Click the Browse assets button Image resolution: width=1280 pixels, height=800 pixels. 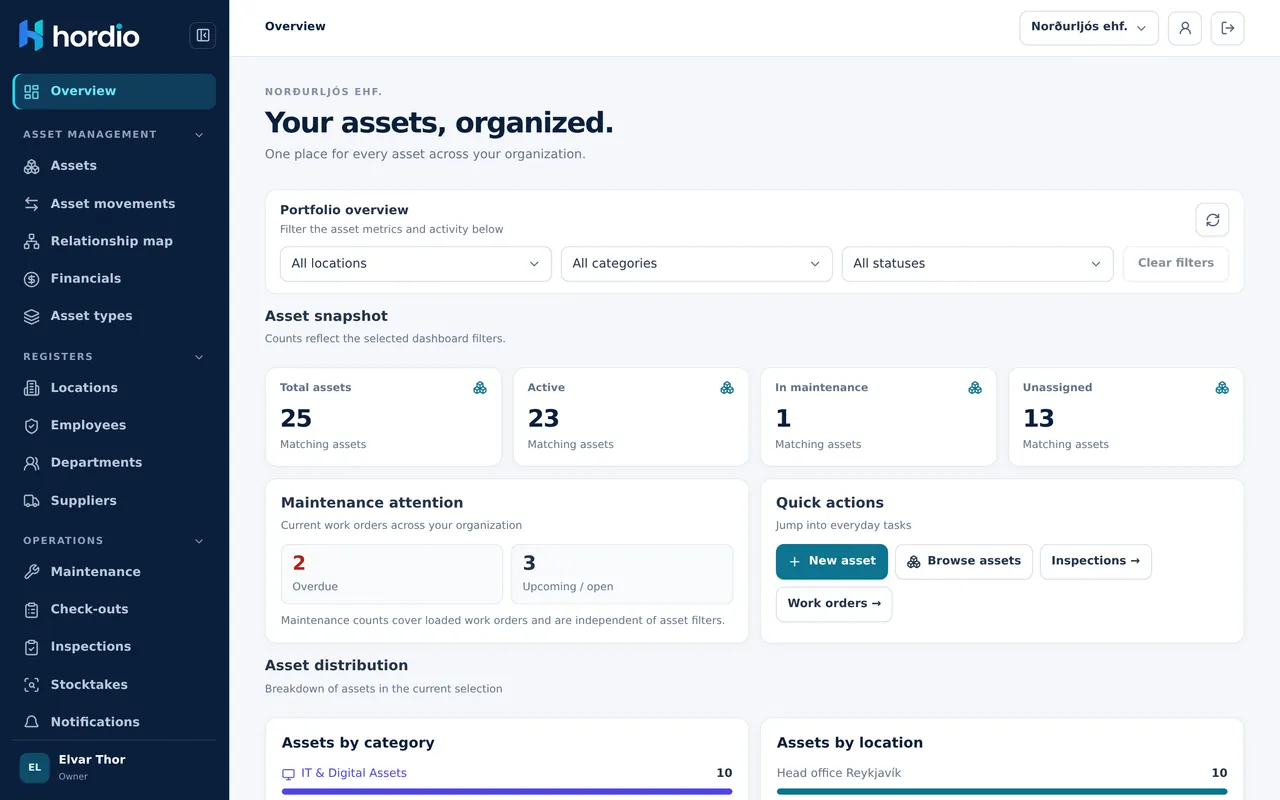pos(964,562)
